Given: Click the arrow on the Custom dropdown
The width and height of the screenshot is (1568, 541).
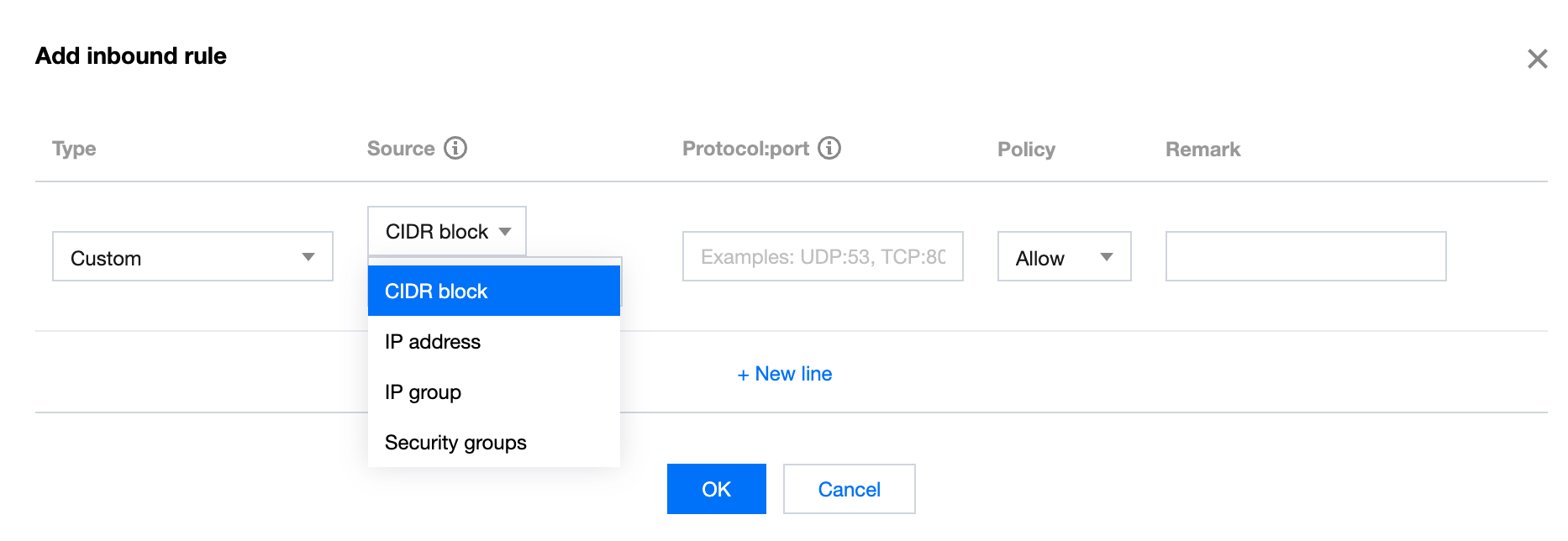Looking at the screenshot, I should pyautogui.click(x=308, y=257).
